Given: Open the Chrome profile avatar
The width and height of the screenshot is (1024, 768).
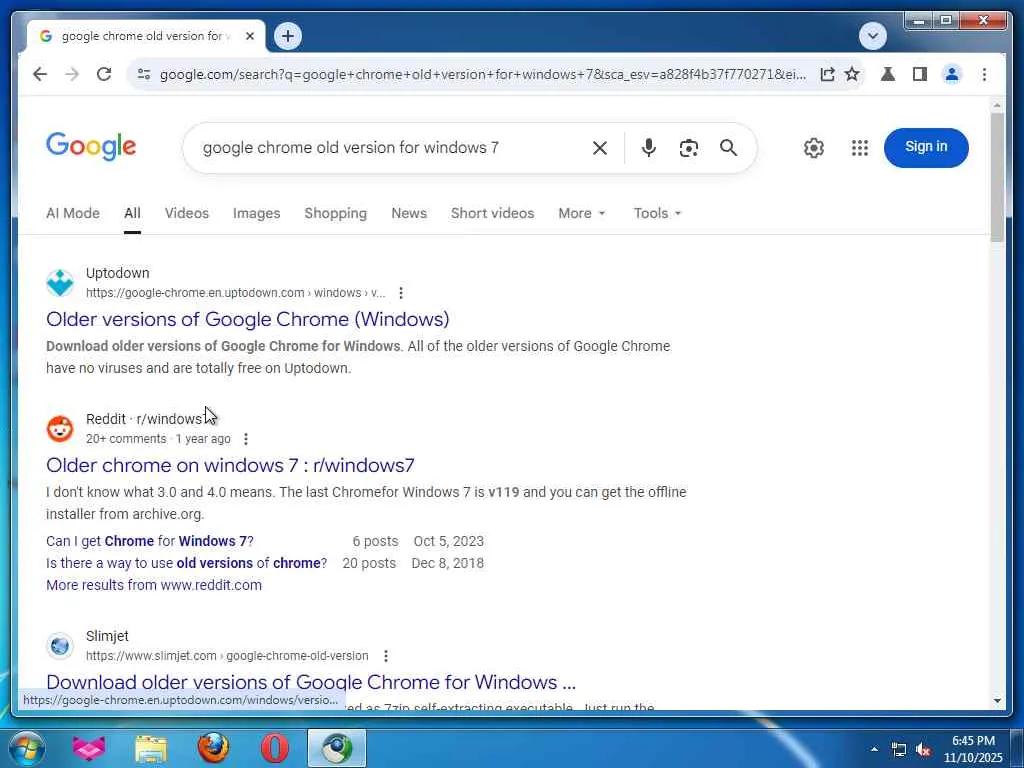Looking at the screenshot, I should click(952, 74).
